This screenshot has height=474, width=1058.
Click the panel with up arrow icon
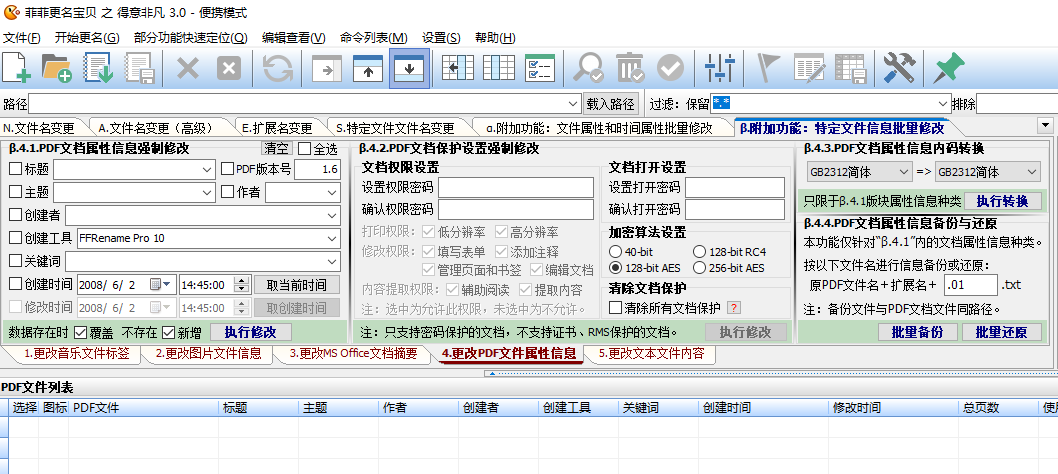point(368,68)
